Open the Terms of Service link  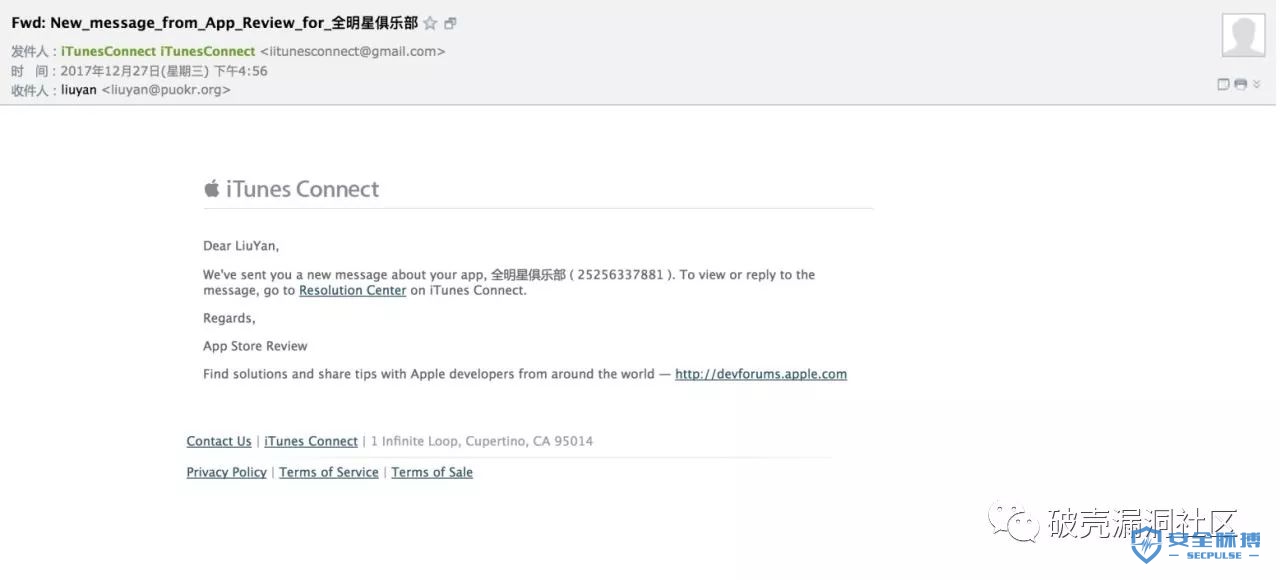click(x=329, y=472)
